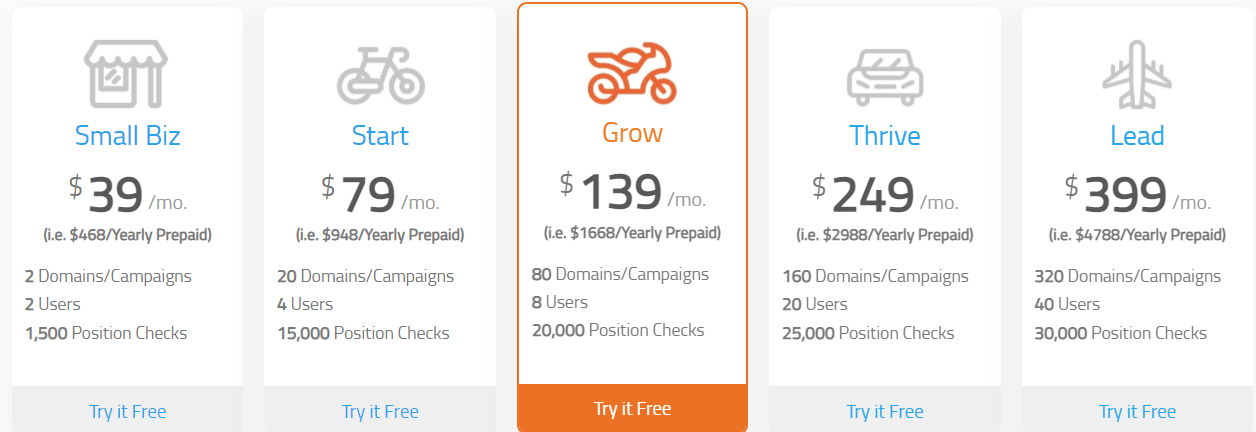The width and height of the screenshot is (1256, 432).
Task: Click the 80 Domains/Campaigns feature line
Action: click(x=620, y=274)
